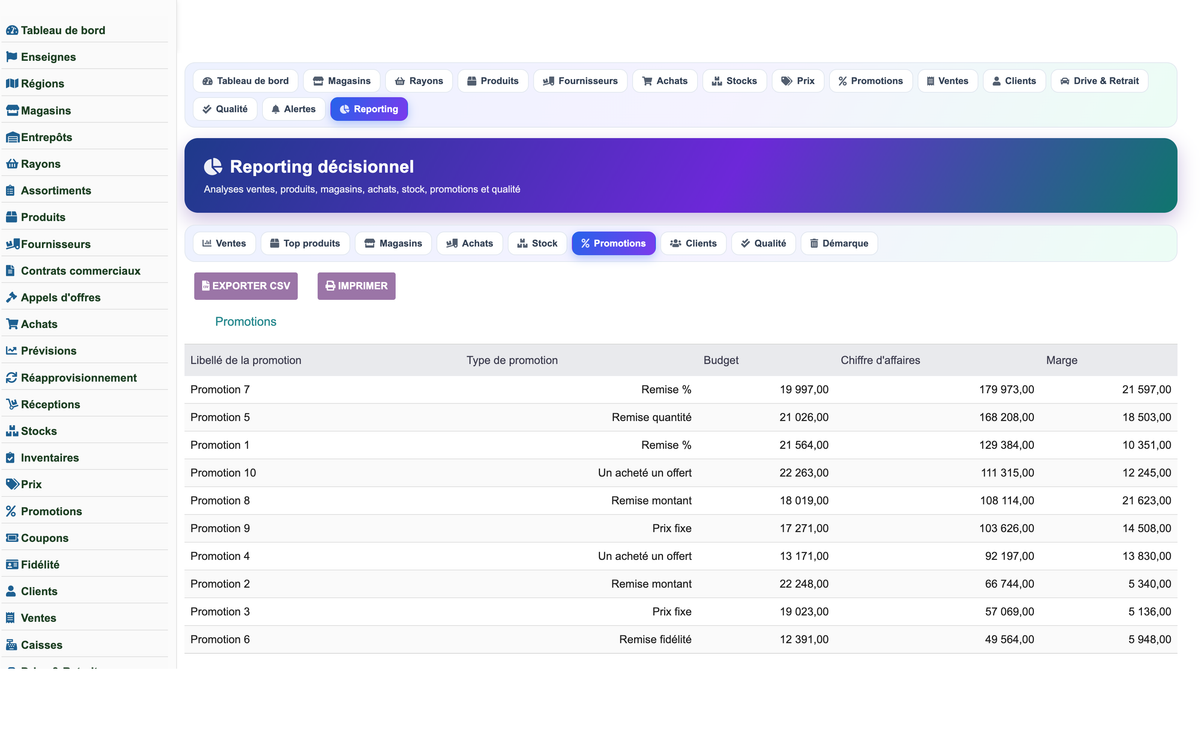Click the map icon beside Régions
Screen dimensions: 1200x743
[12, 84]
